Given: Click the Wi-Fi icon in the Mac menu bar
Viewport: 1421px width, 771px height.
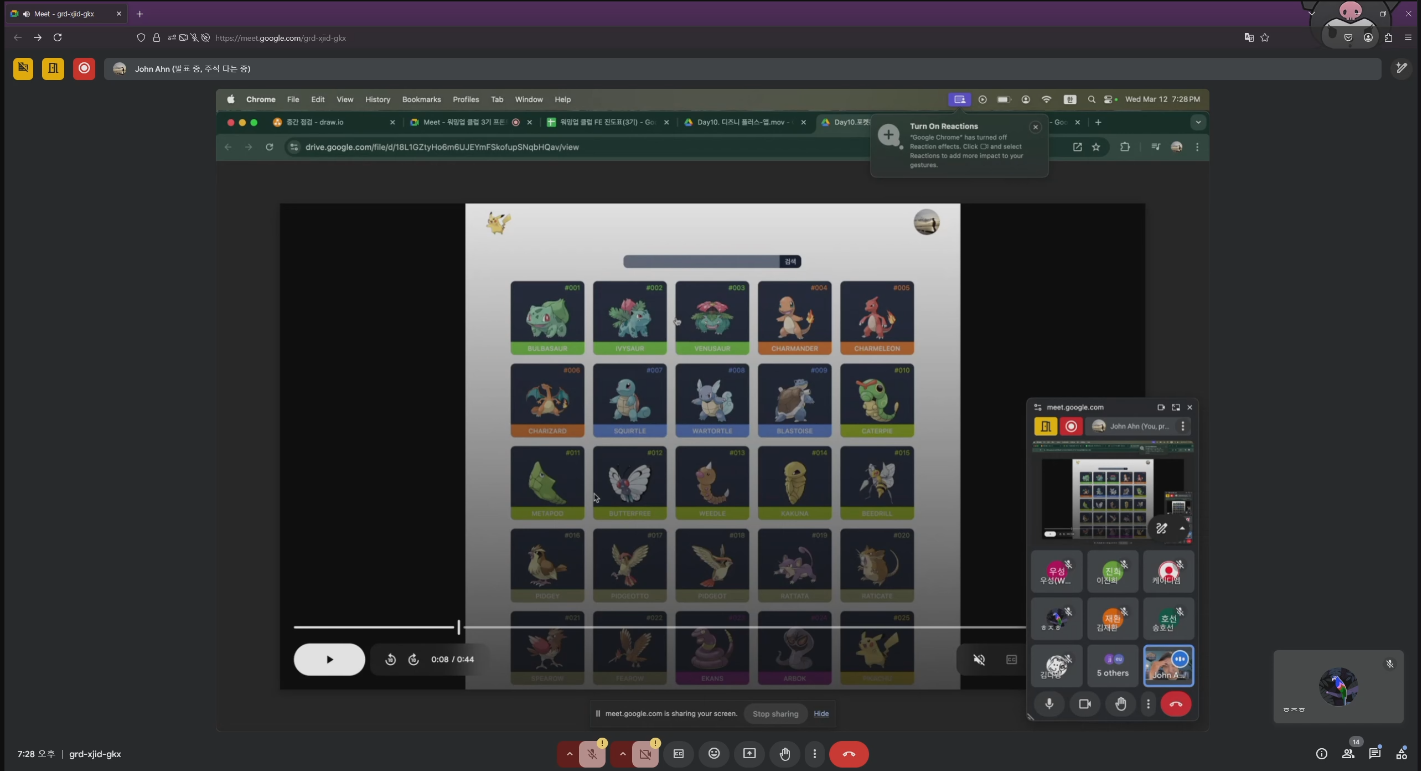Looking at the screenshot, I should tap(1047, 99).
